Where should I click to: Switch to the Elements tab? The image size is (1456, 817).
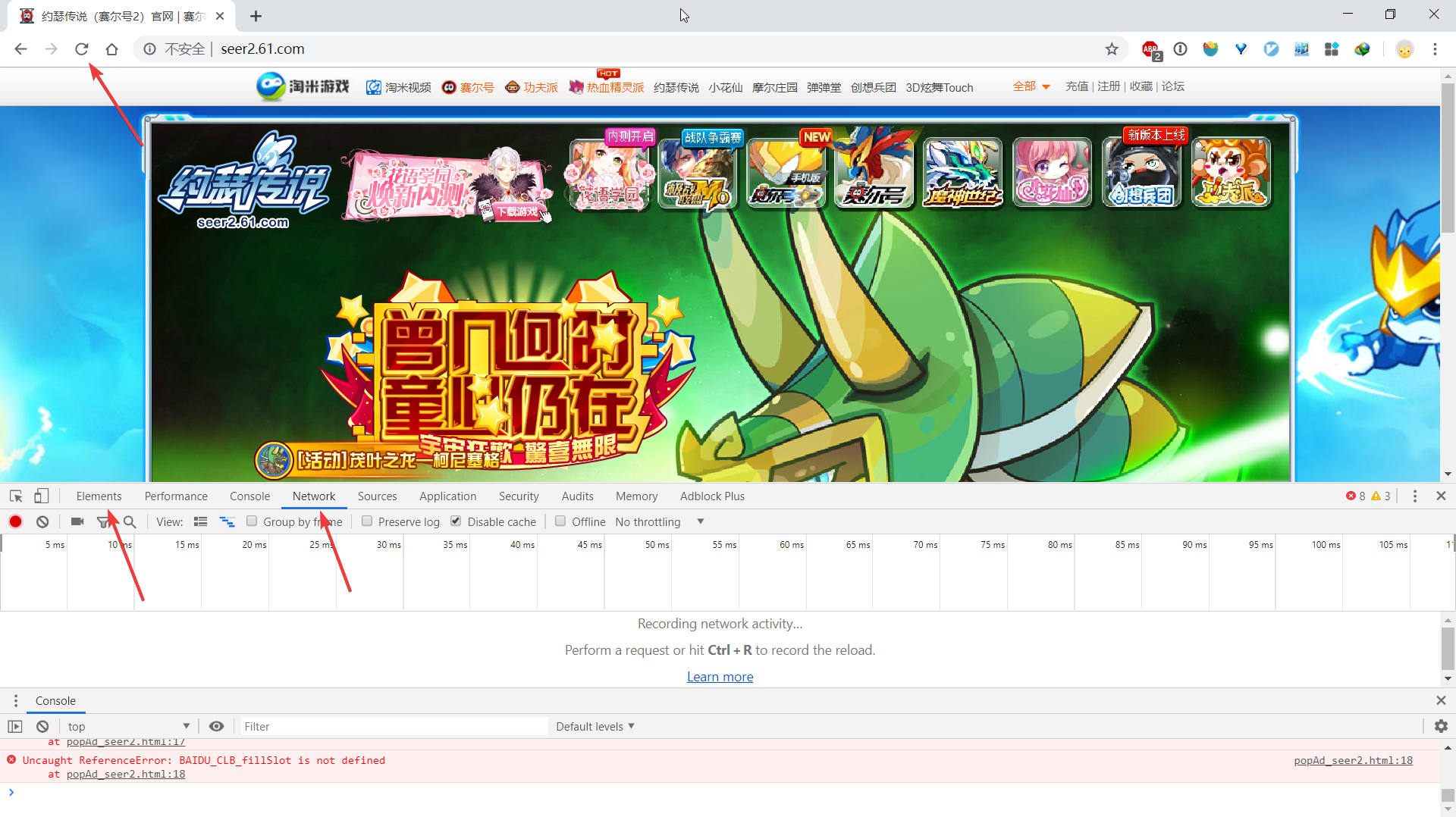(99, 496)
